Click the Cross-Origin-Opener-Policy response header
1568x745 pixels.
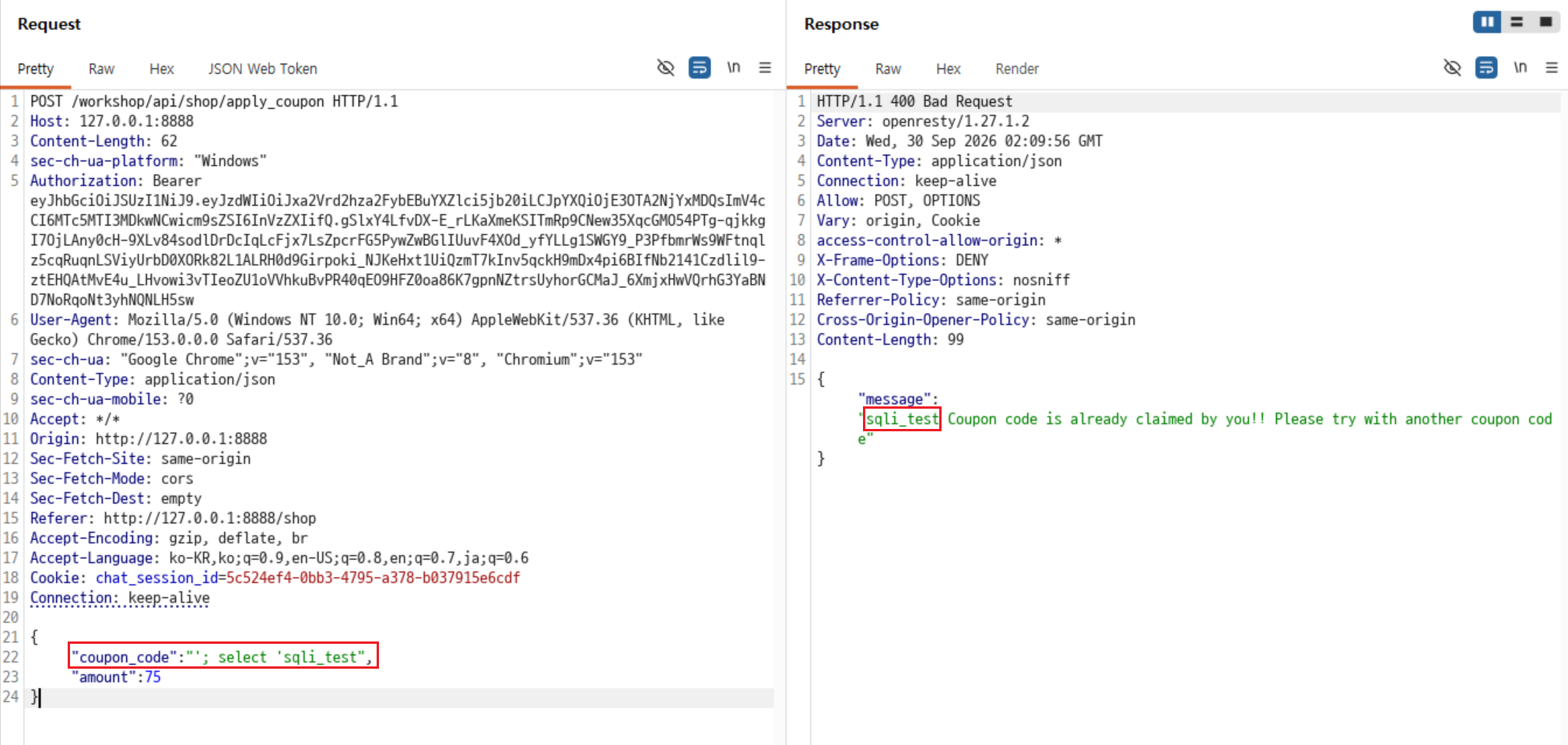[976, 319]
